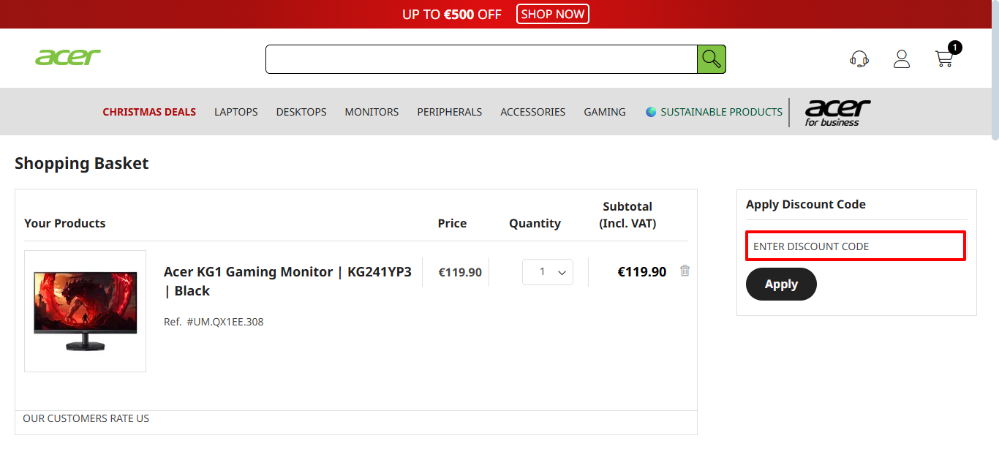
Task: Delete the KG1 monitor with trash icon
Action: [685, 270]
